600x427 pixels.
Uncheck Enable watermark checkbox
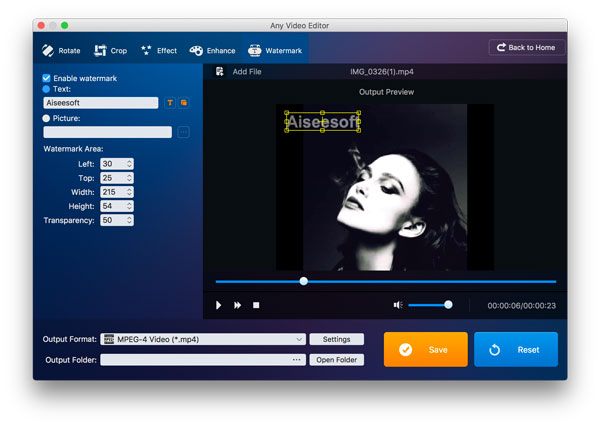point(47,78)
